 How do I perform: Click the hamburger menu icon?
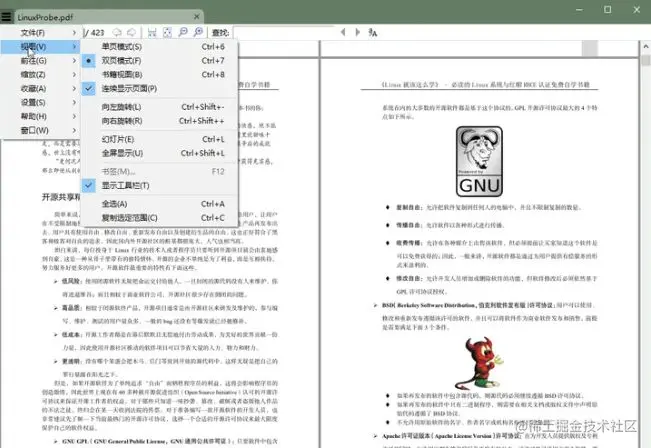point(6,17)
